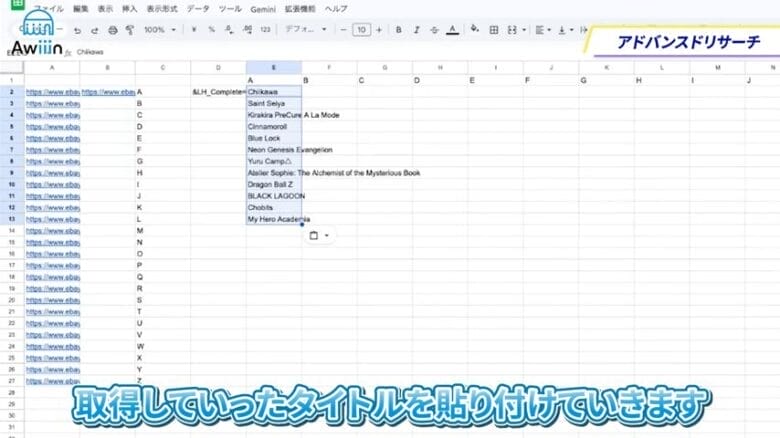The height and width of the screenshot is (438, 780).
Task: Expand the vertical align dropdown arrow
Action: (x=572, y=30)
